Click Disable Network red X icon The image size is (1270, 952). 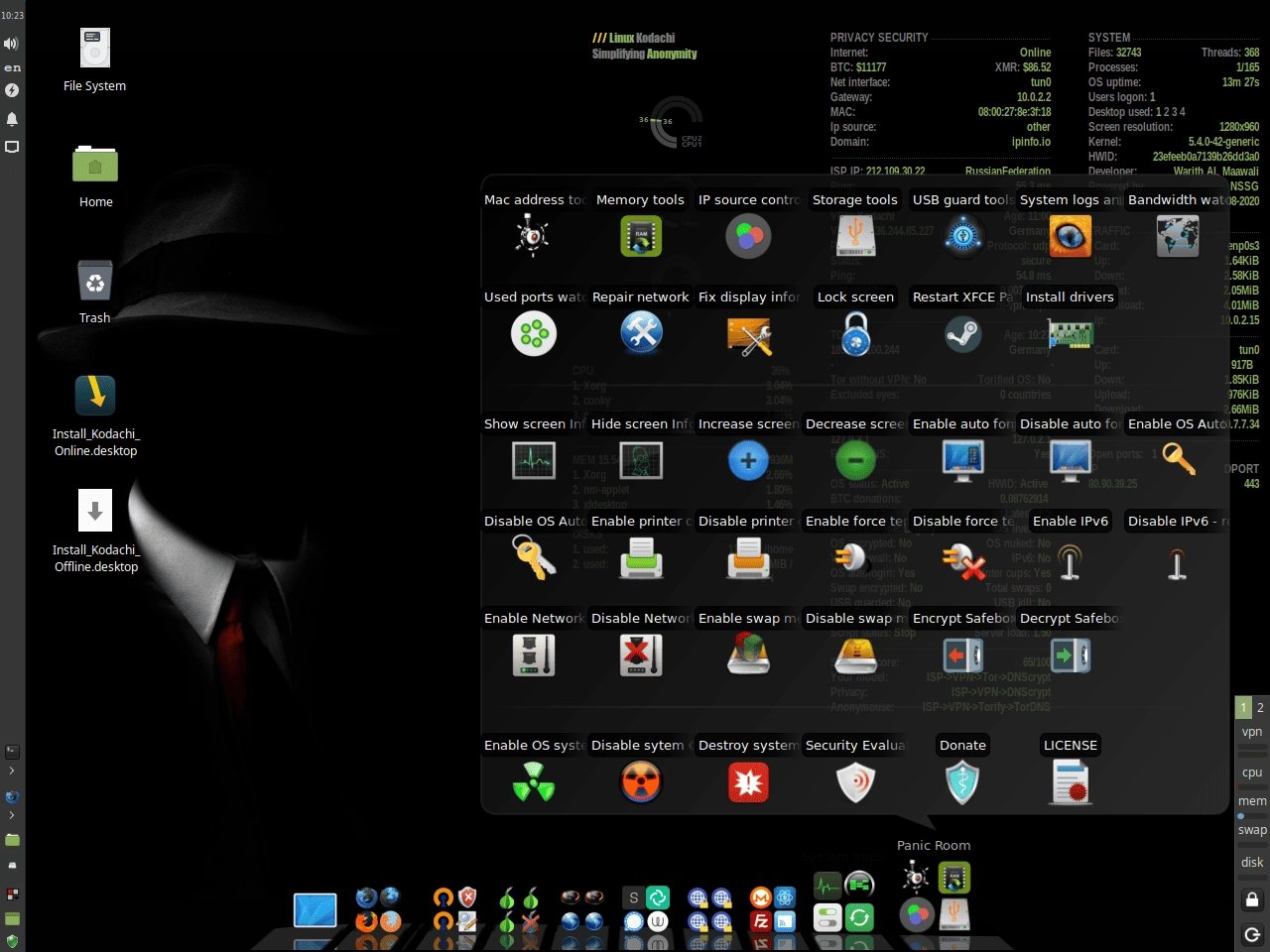[x=641, y=655]
